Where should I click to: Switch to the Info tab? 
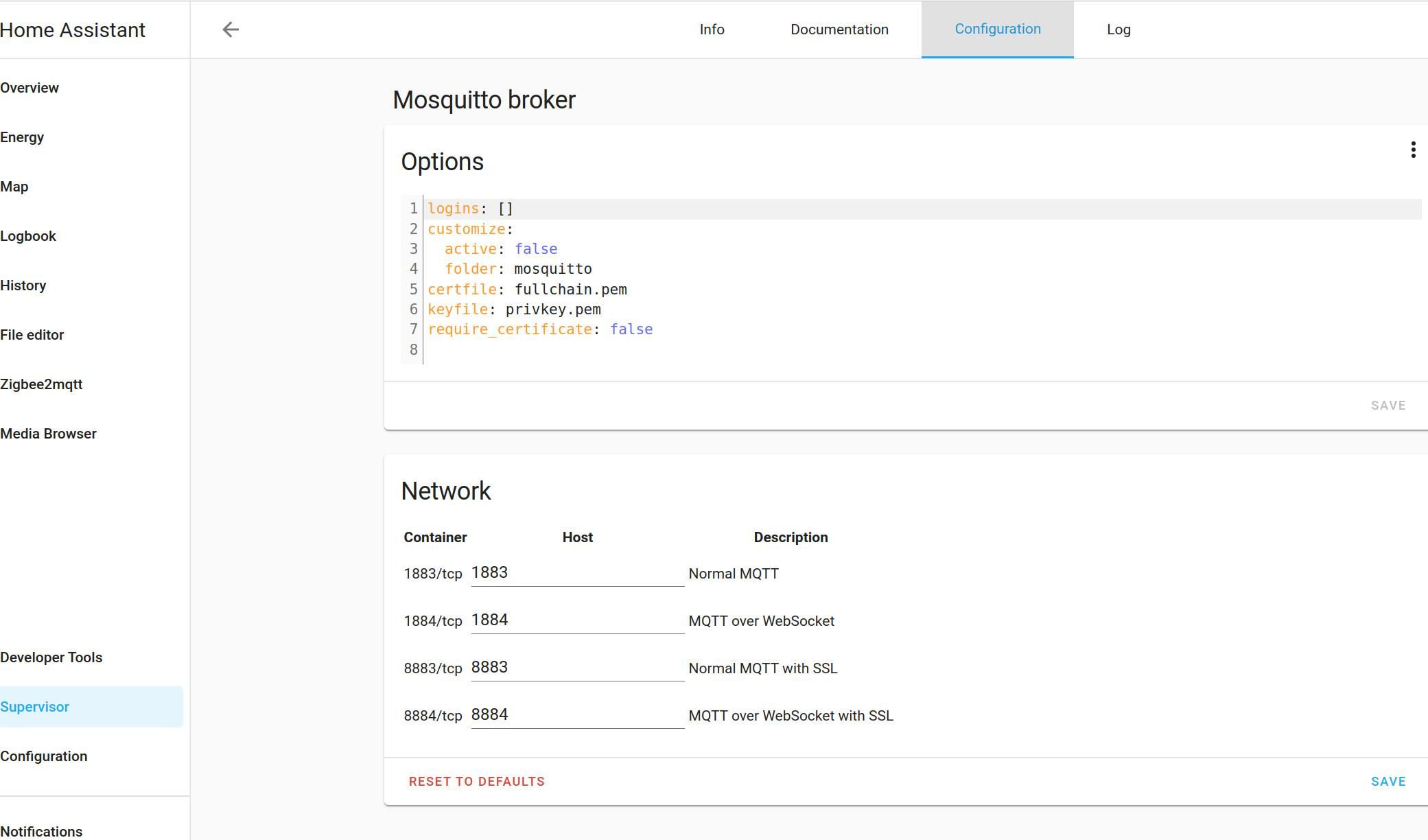[x=712, y=30]
